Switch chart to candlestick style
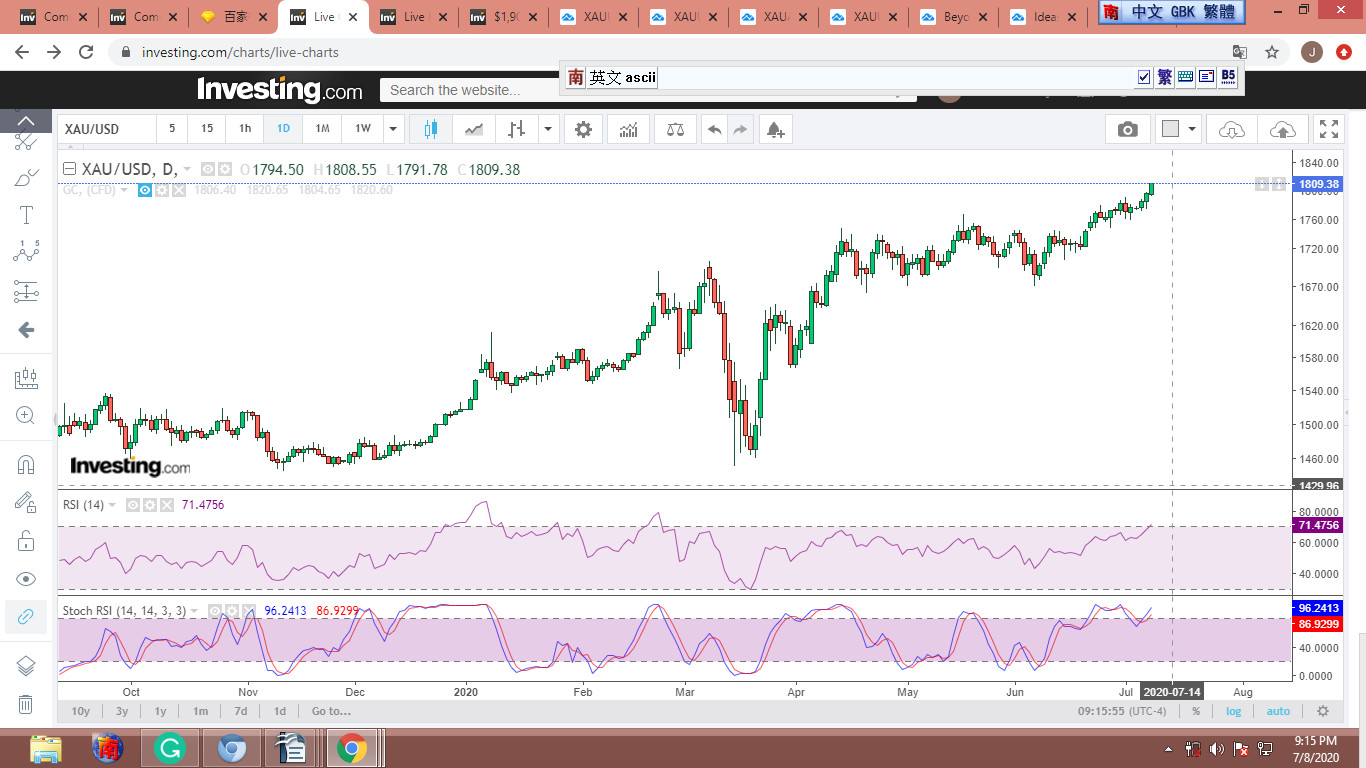Image resolution: width=1366 pixels, height=768 pixels. point(432,129)
